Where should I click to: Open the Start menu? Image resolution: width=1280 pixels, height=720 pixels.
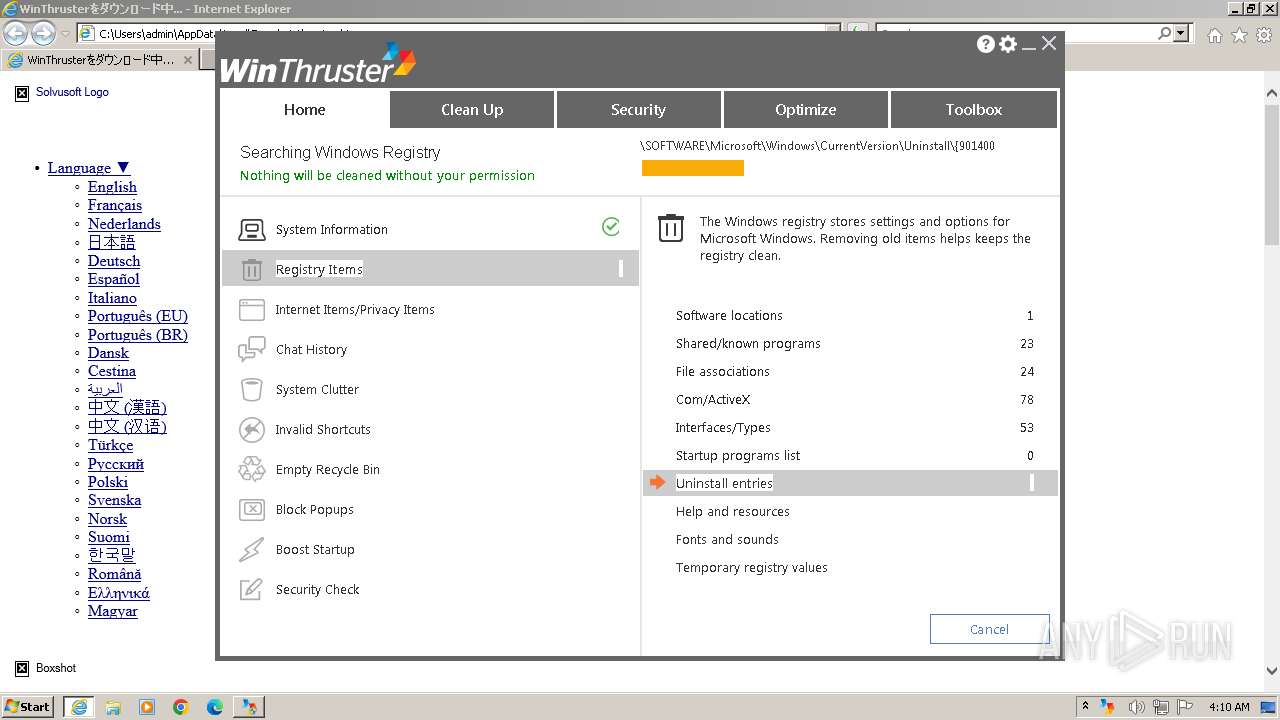(28, 707)
